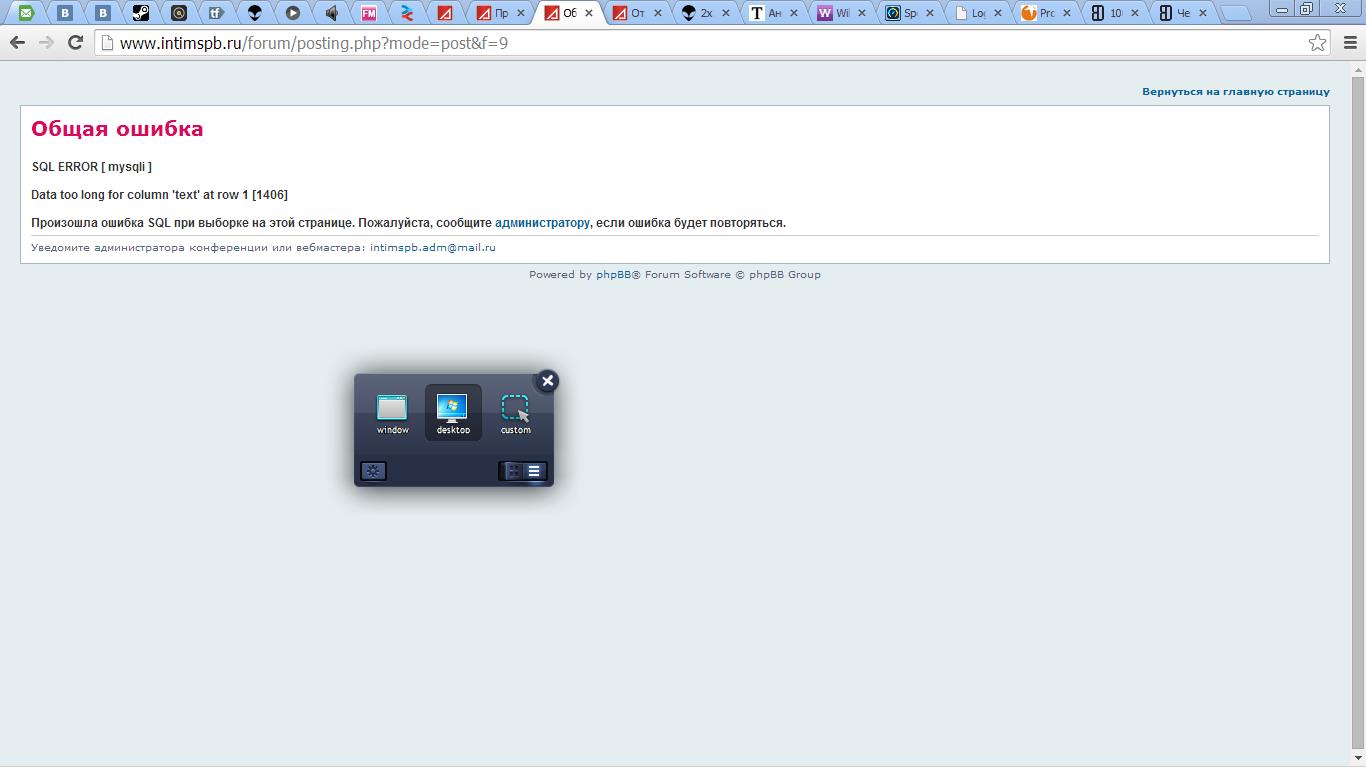Image resolution: width=1366 pixels, height=768 pixels.
Task: Switch capture widget to list view
Action: point(534,471)
